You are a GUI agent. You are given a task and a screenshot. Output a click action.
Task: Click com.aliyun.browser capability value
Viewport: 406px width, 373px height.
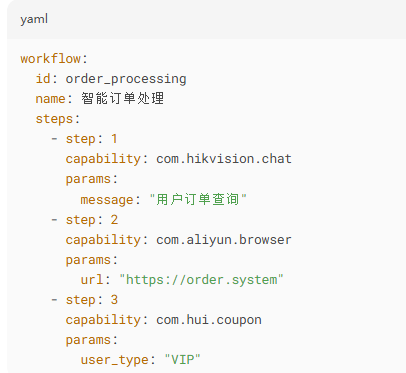click(224, 240)
